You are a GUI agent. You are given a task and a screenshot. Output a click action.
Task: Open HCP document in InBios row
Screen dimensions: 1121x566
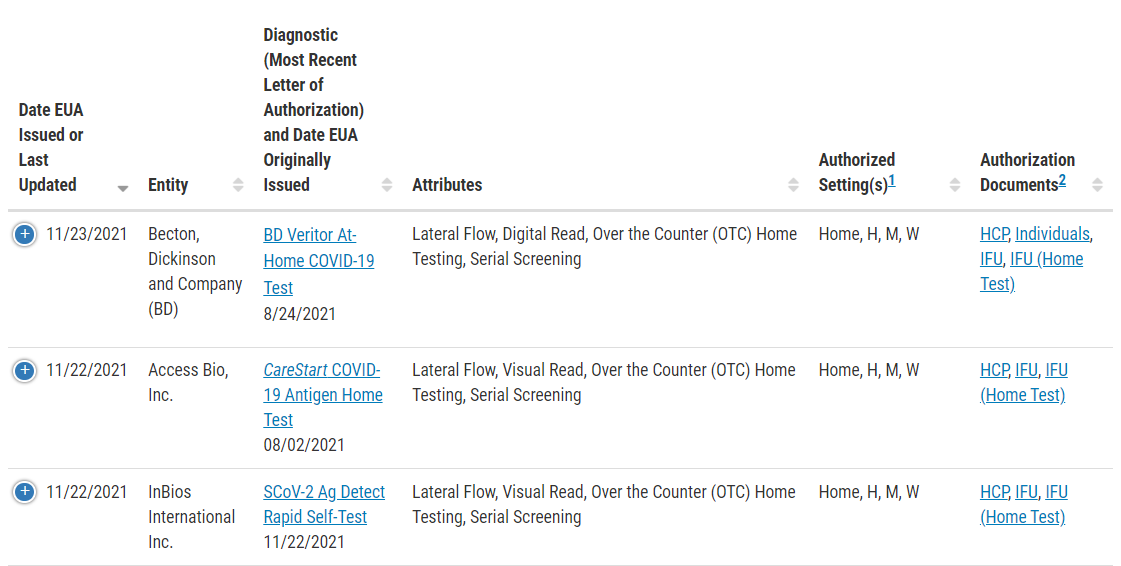pyautogui.click(x=994, y=492)
